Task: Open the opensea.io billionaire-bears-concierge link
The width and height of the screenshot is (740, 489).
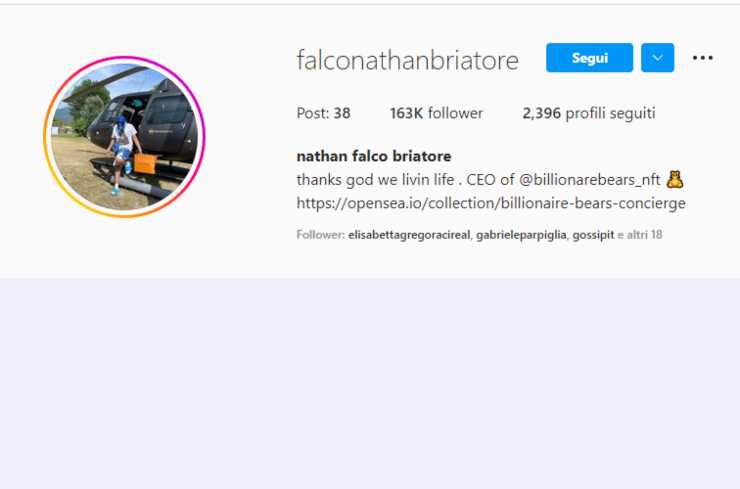Action: pos(491,203)
